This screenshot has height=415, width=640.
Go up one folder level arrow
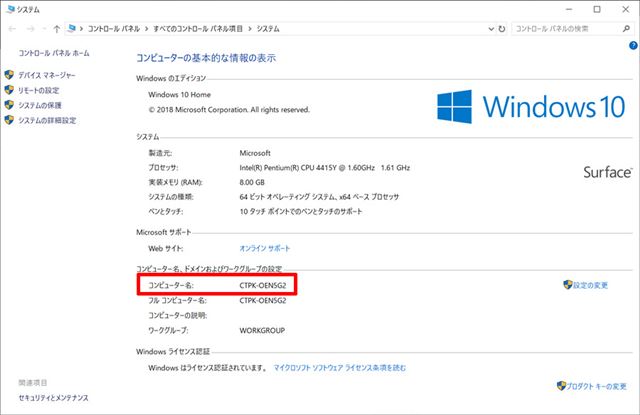click(57, 29)
